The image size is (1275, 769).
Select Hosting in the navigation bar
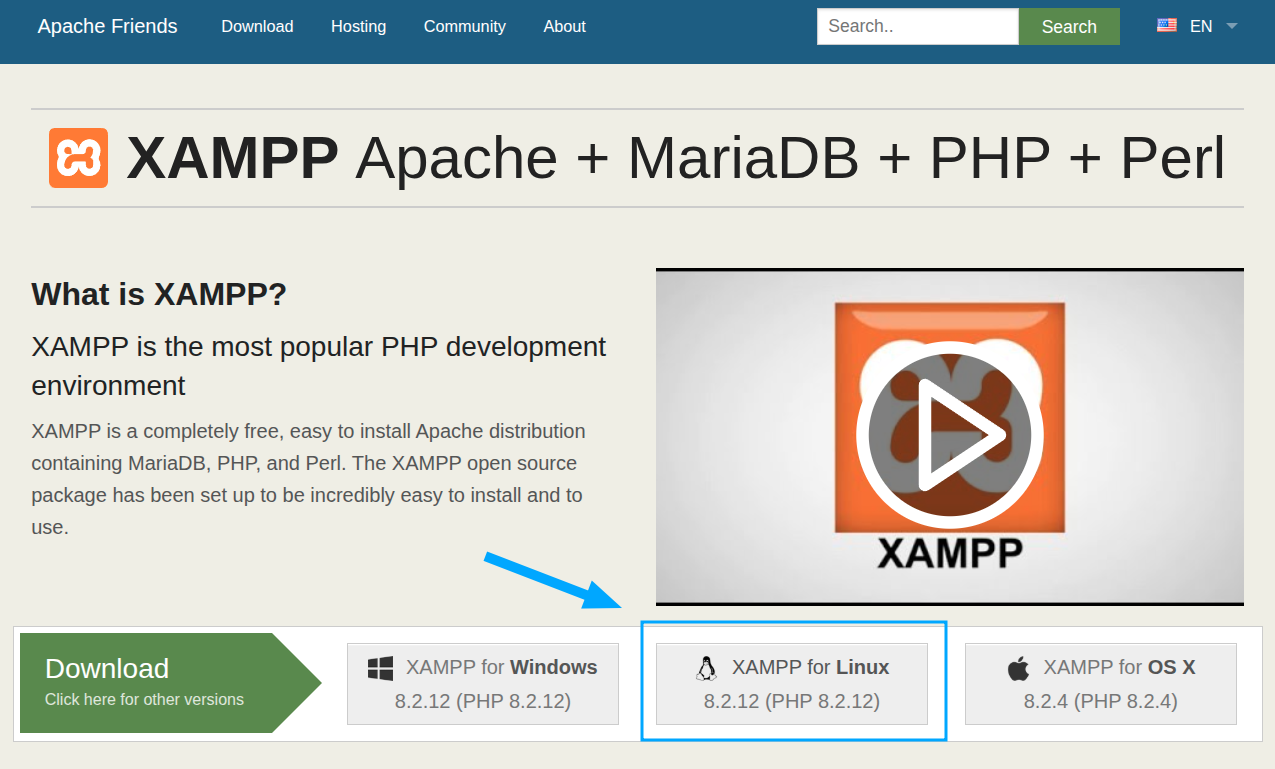pyautogui.click(x=358, y=26)
